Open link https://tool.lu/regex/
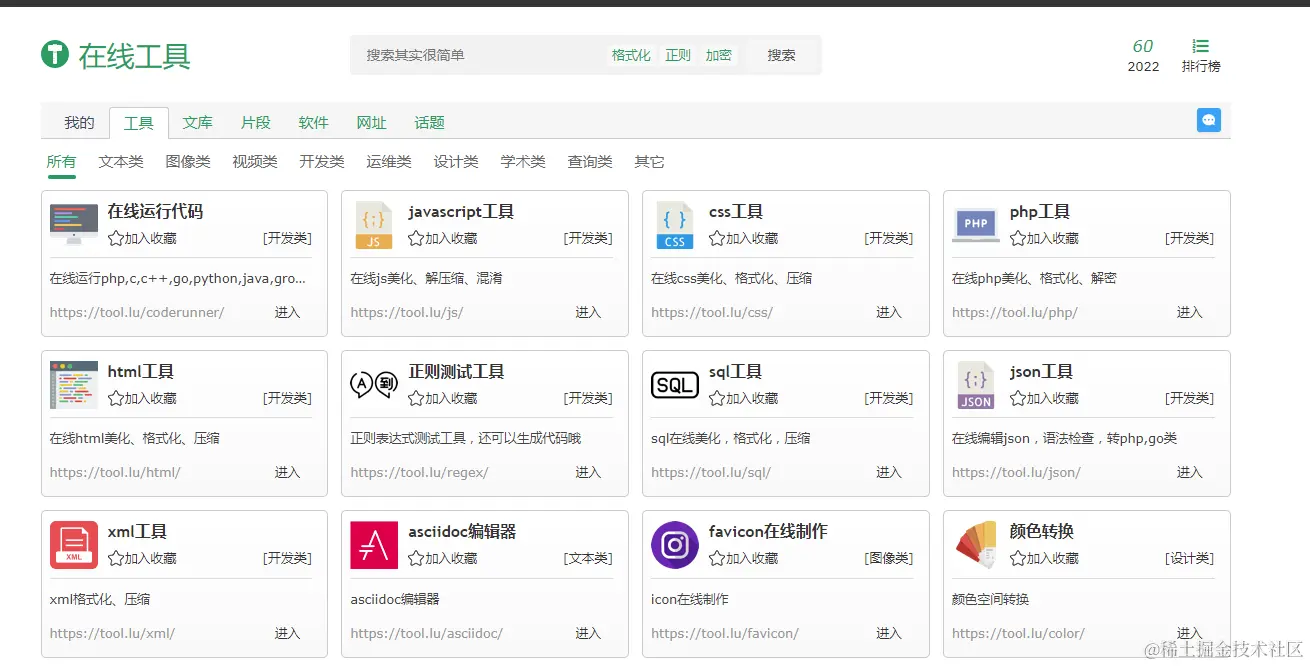Viewport: 1310px width, 666px height. tap(419, 472)
